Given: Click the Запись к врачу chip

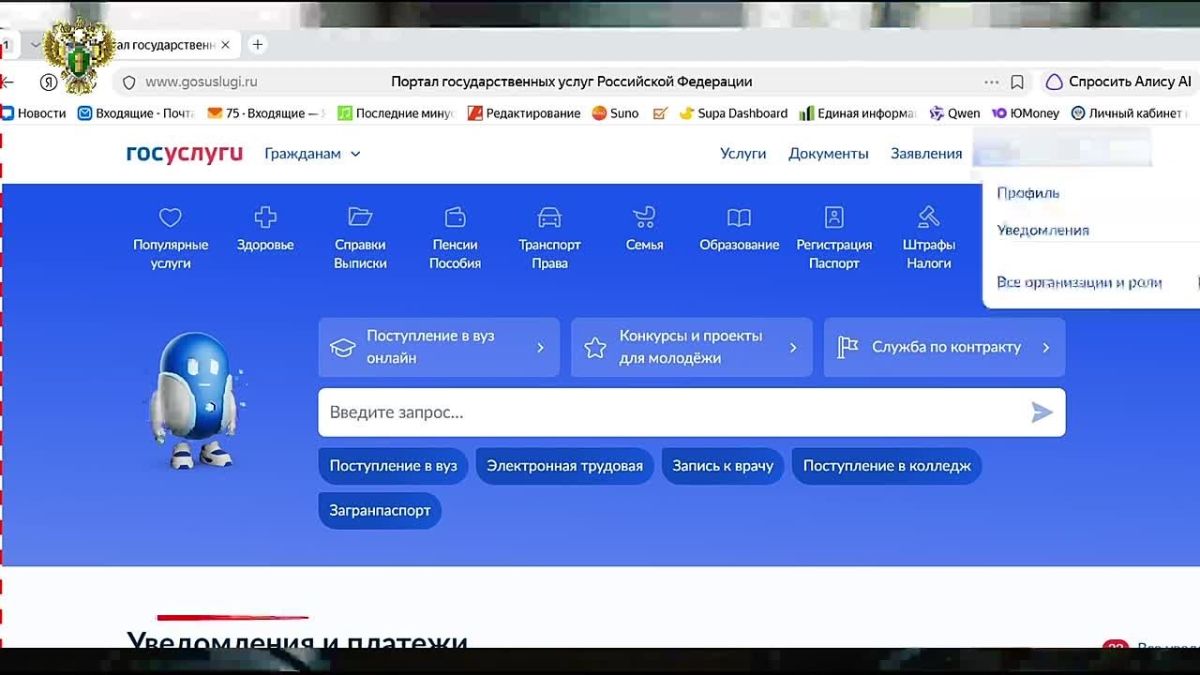Looking at the screenshot, I should (x=723, y=466).
